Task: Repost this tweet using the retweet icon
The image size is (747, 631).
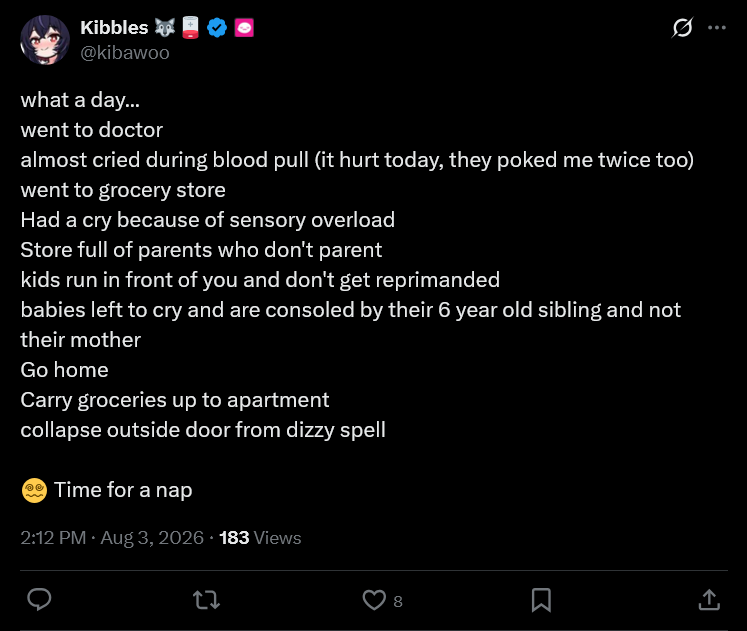Action: click(x=206, y=600)
